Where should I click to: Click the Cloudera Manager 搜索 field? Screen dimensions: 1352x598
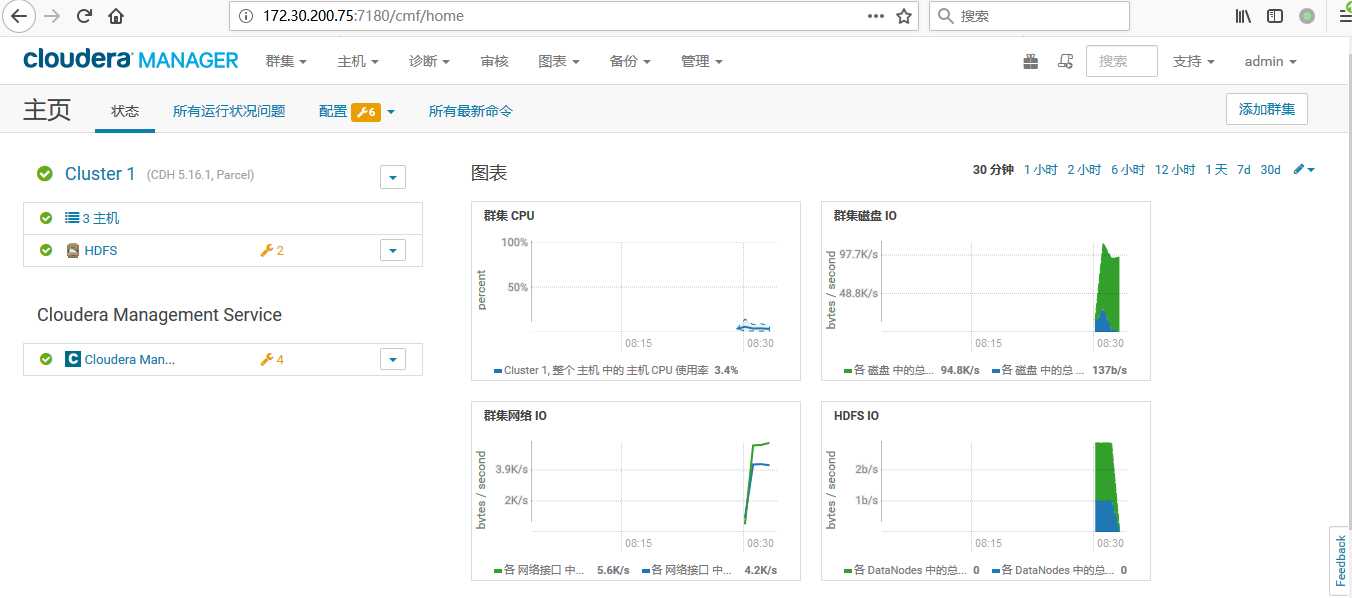click(x=1122, y=61)
